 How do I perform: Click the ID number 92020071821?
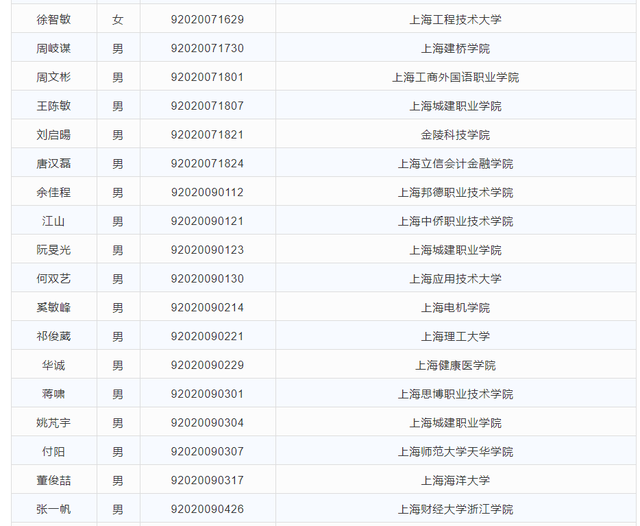point(207,135)
